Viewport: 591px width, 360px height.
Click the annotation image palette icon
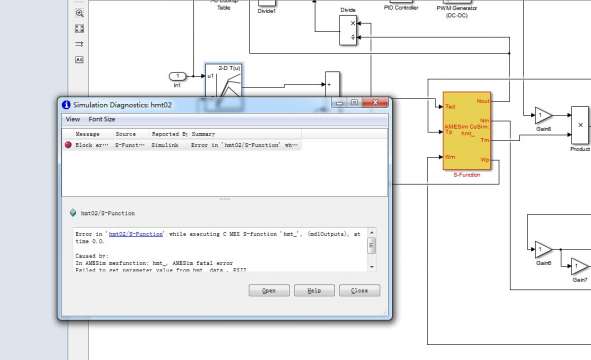pyautogui.click(x=79, y=60)
